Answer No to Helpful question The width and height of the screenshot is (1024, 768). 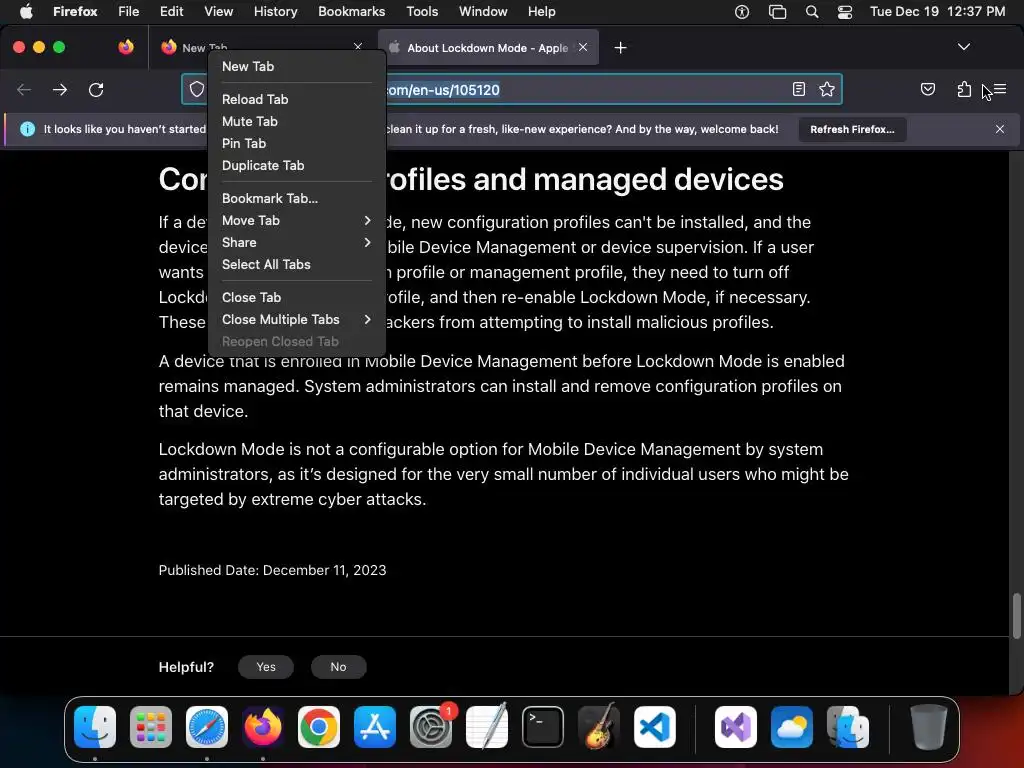[338, 667]
